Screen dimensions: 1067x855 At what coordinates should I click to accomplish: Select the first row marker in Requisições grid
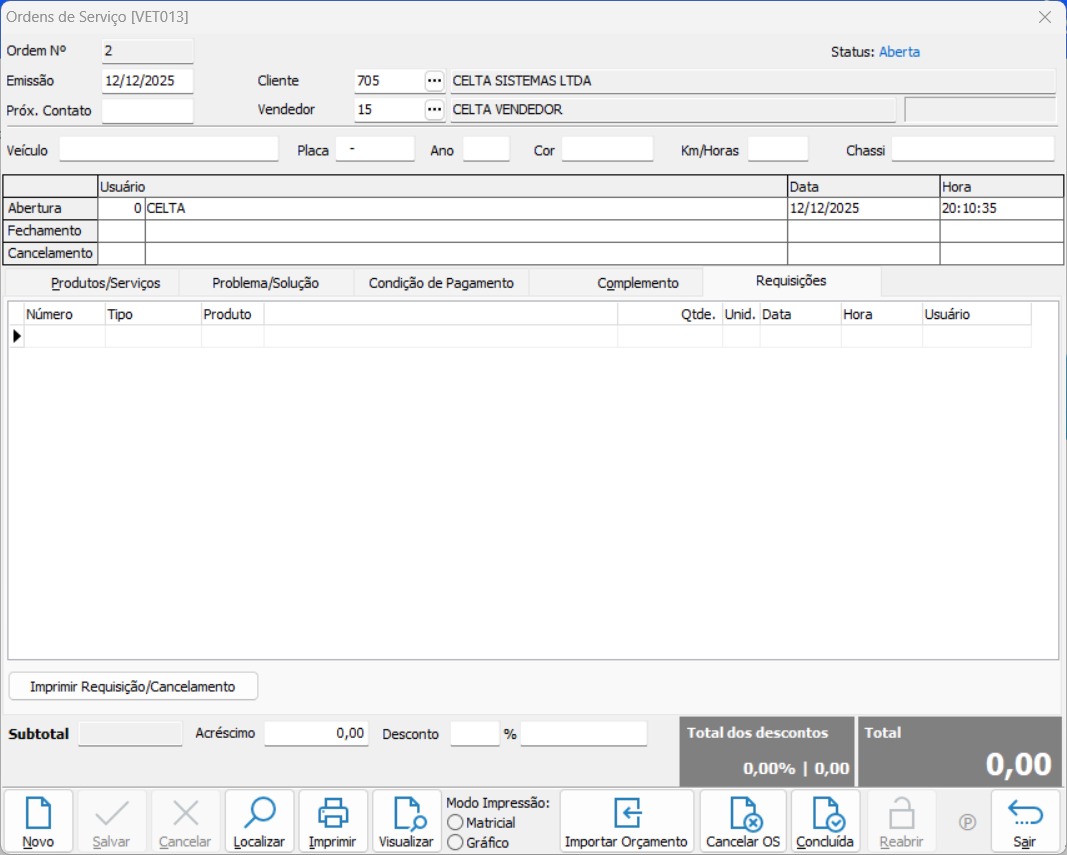tap(16, 337)
